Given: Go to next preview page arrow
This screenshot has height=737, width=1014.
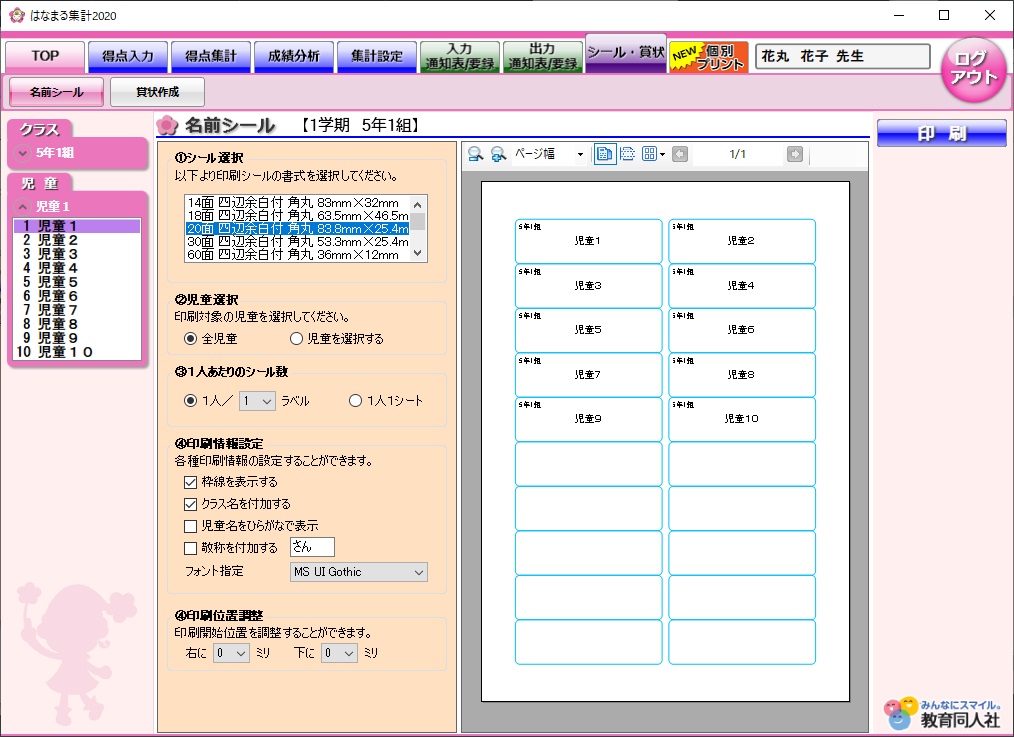Looking at the screenshot, I should click(x=795, y=154).
